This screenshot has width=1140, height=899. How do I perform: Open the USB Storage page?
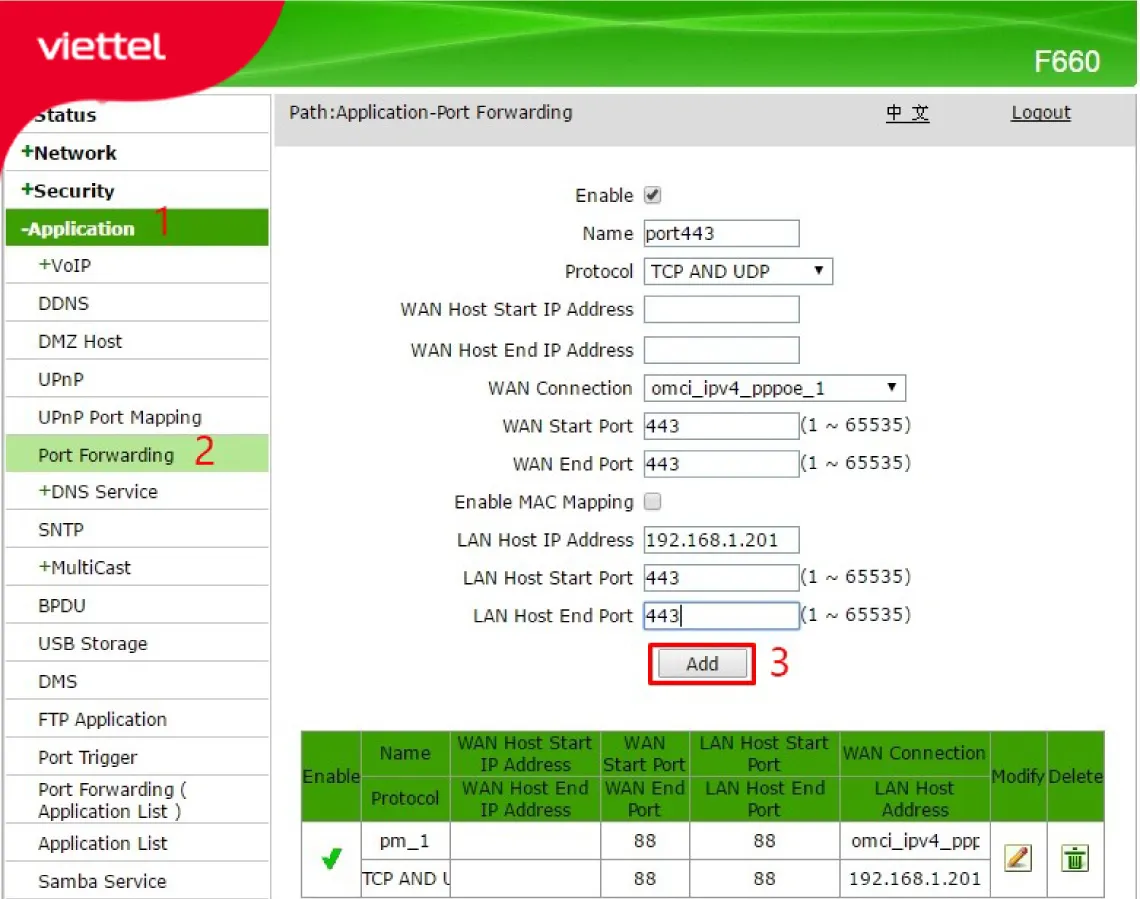coord(92,643)
